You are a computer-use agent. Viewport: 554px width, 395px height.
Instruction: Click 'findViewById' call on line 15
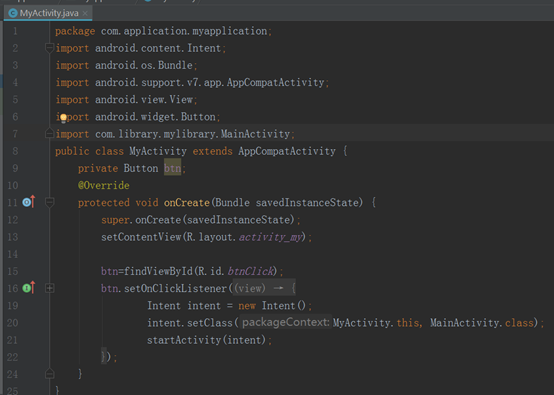158,271
